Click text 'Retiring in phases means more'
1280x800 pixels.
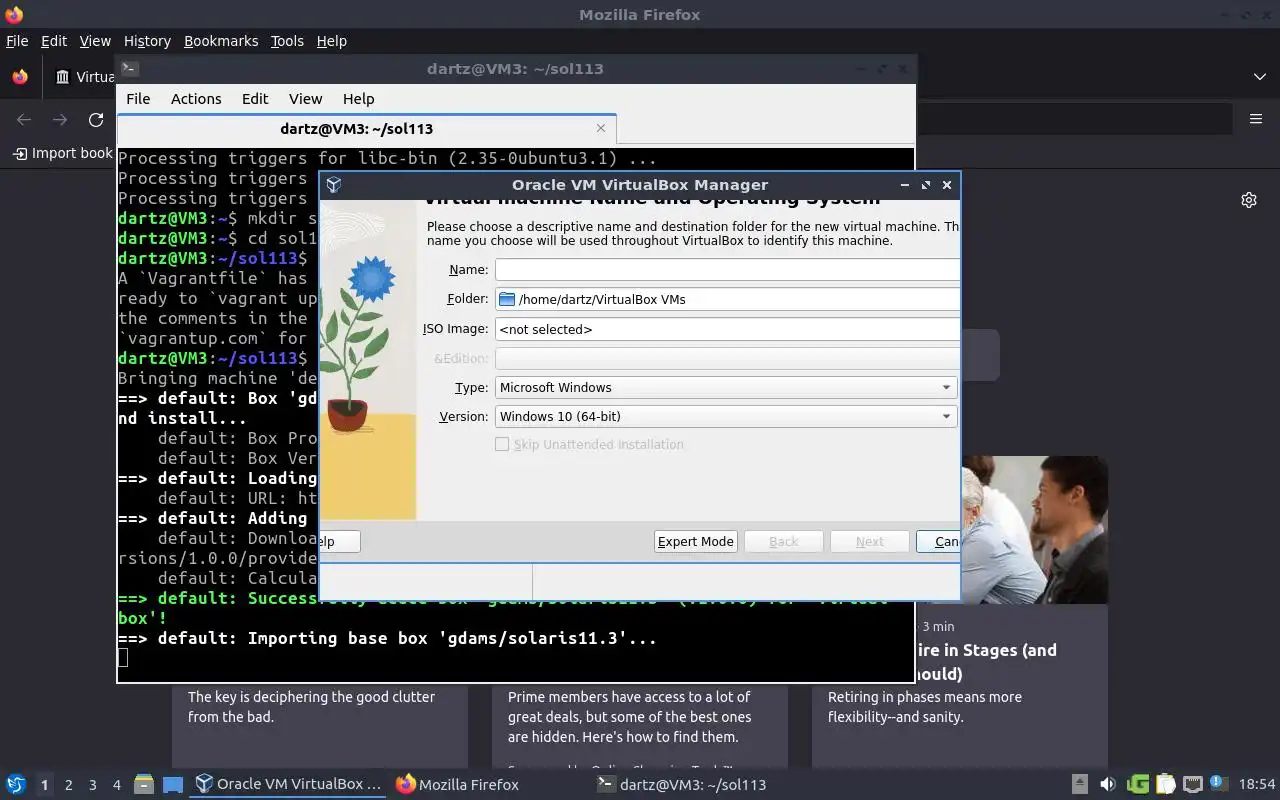click(x=925, y=697)
